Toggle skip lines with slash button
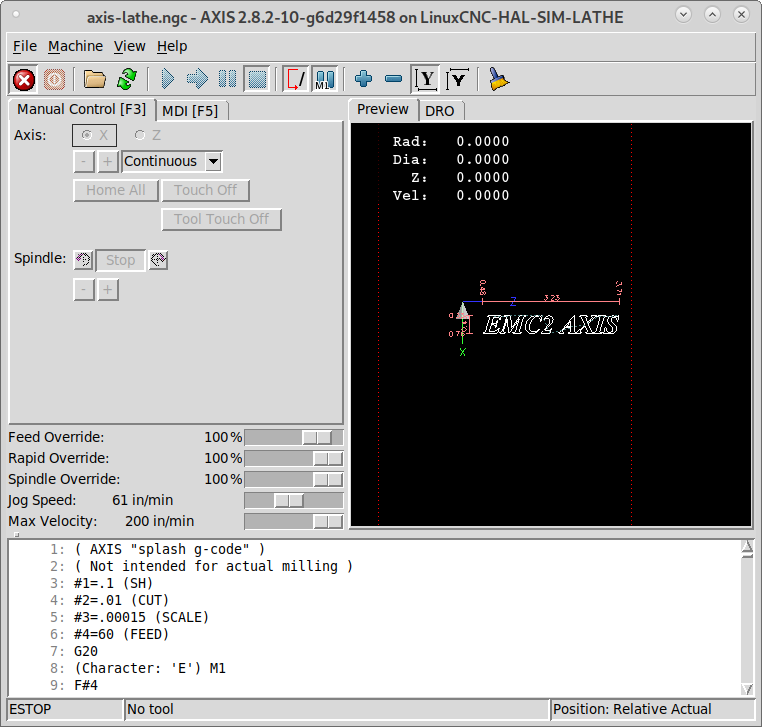The height and width of the screenshot is (727, 762). coord(295,79)
